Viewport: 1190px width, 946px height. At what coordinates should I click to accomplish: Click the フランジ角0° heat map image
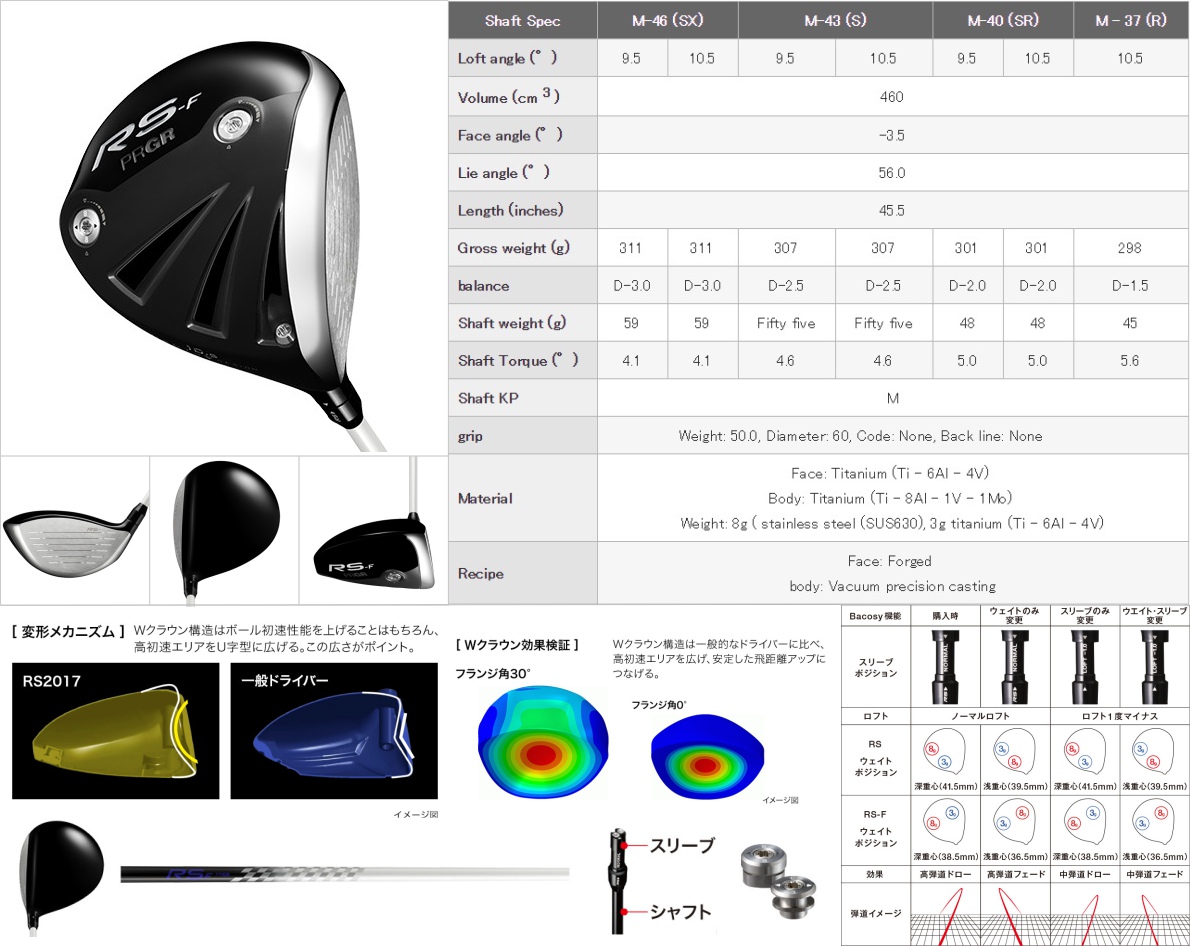point(707,756)
